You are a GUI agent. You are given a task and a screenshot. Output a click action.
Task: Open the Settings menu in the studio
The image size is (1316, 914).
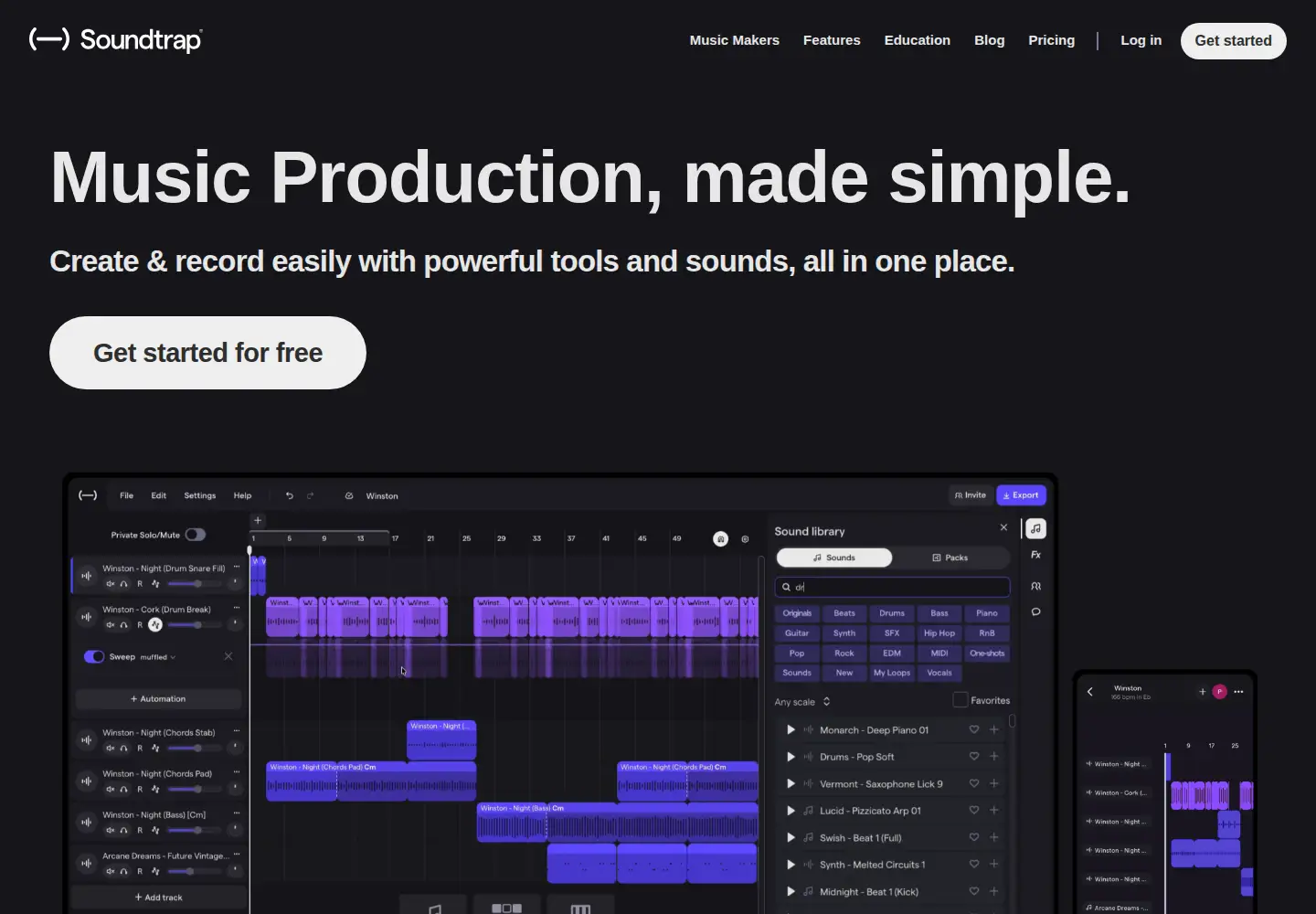(x=200, y=495)
